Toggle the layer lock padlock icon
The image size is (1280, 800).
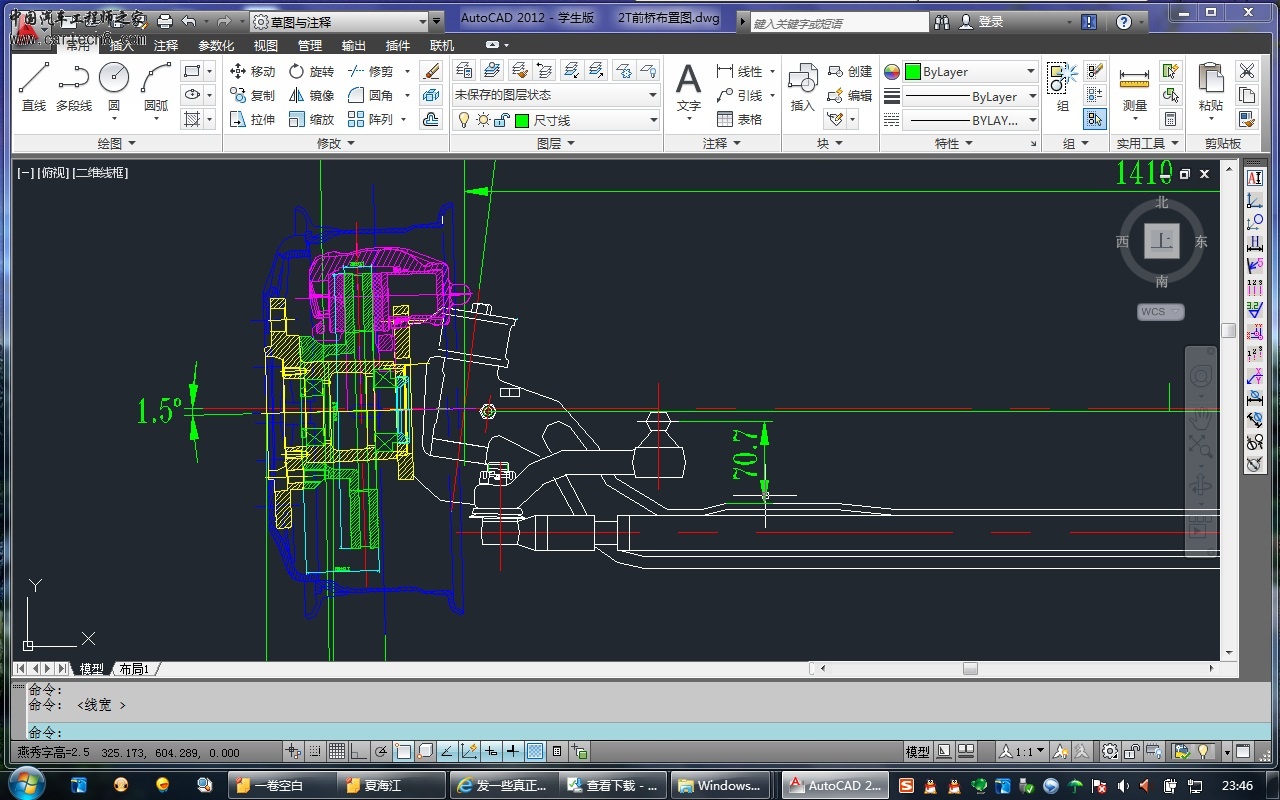(502, 120)
